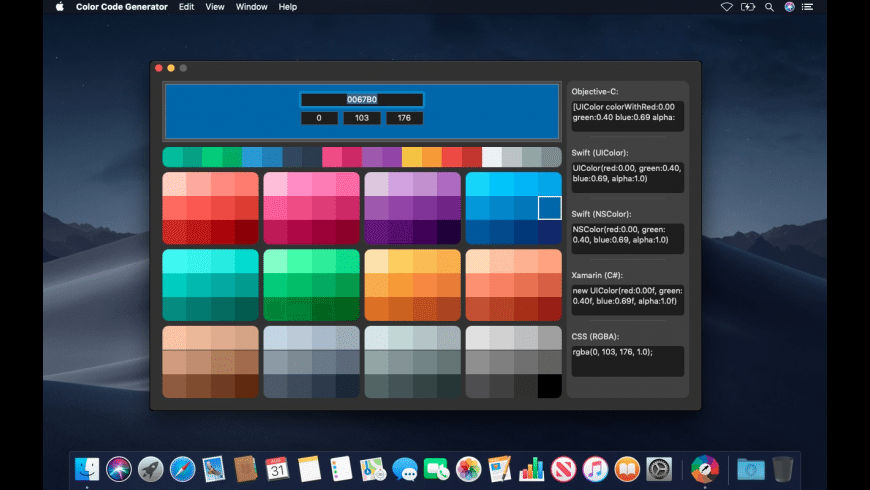Choose lightest cyan swatch in teal palette
This screenshot has width=870, height=490.
tap(174, 261)
